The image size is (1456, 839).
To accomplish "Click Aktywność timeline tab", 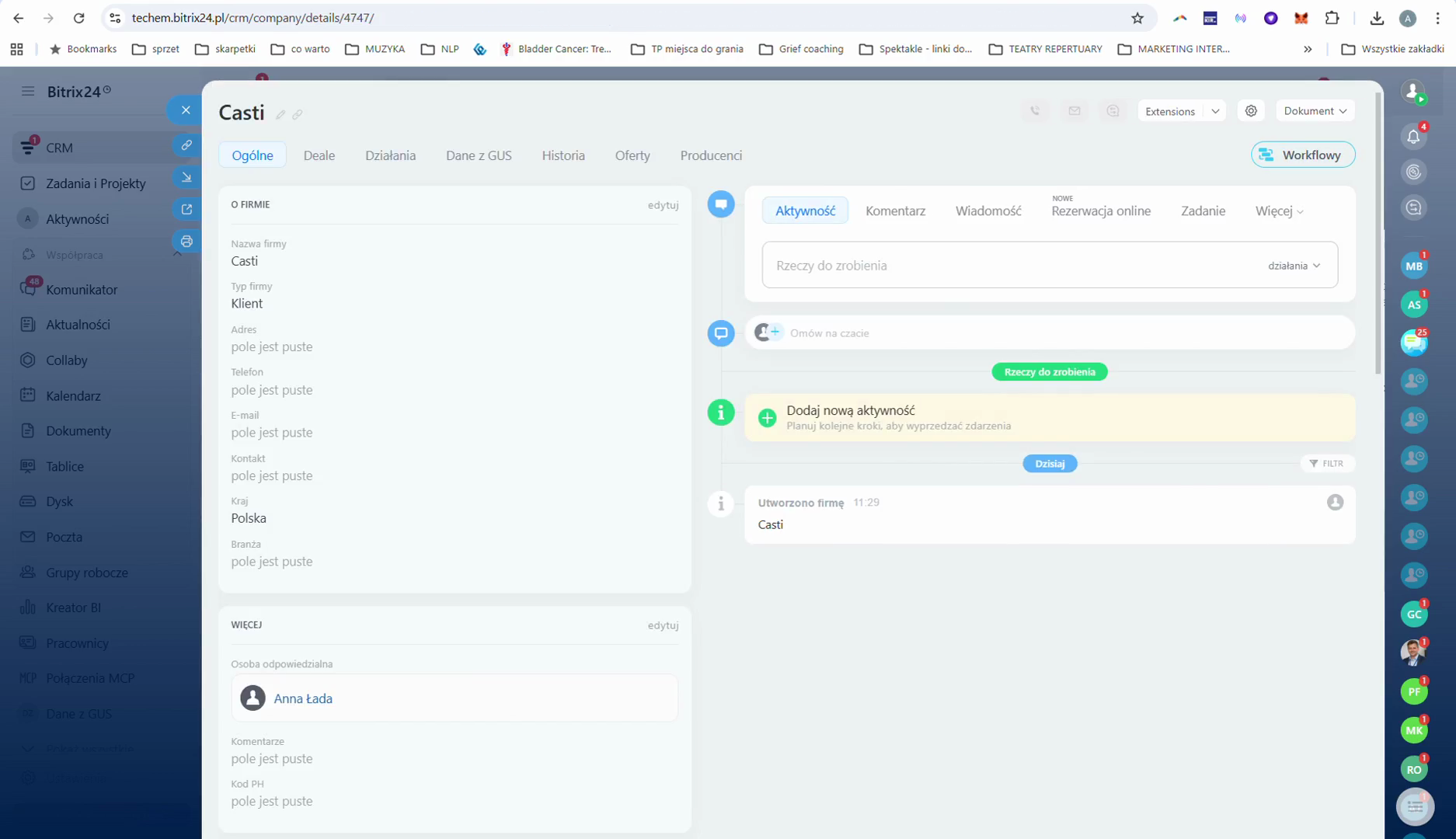I will click(805, 211).
